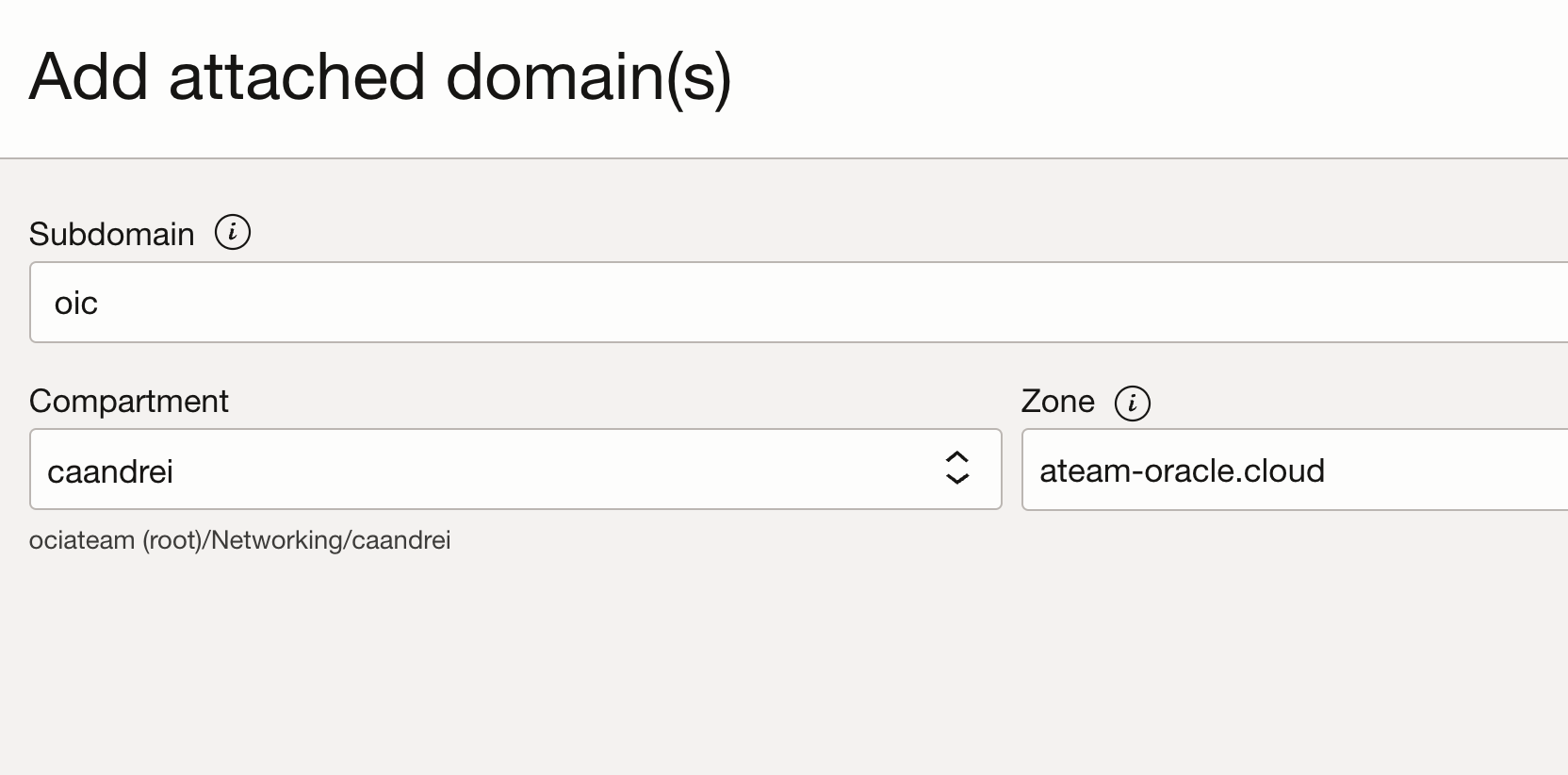1568x775 pixels.
Task: Click the Subdomain info icon
Action: pos(233,232)
